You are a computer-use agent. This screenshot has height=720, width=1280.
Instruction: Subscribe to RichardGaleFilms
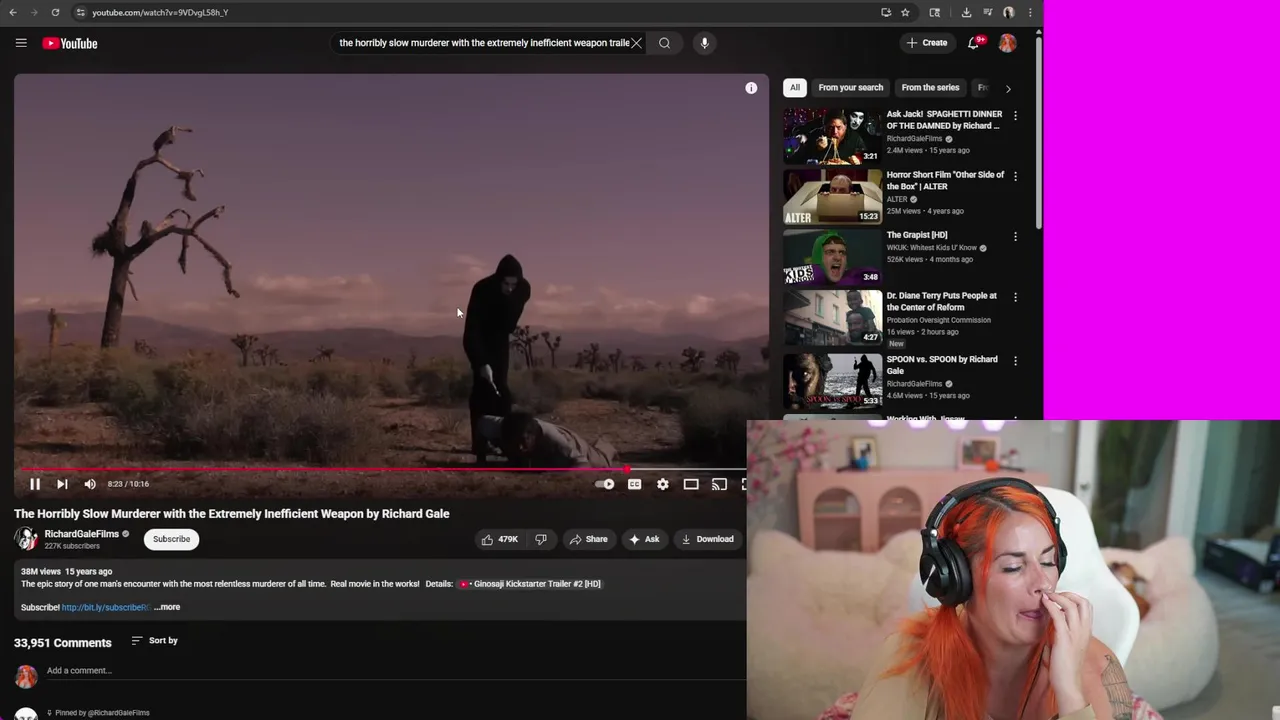171,539
